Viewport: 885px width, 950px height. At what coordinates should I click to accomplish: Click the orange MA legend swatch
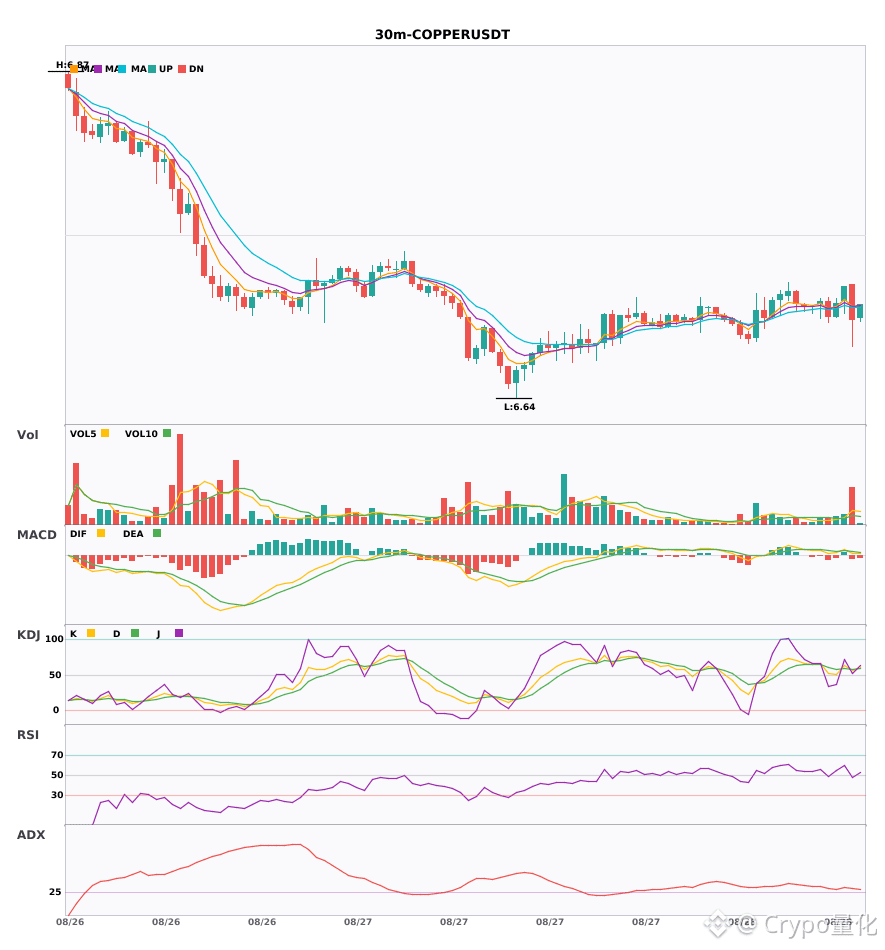[74, 69]
